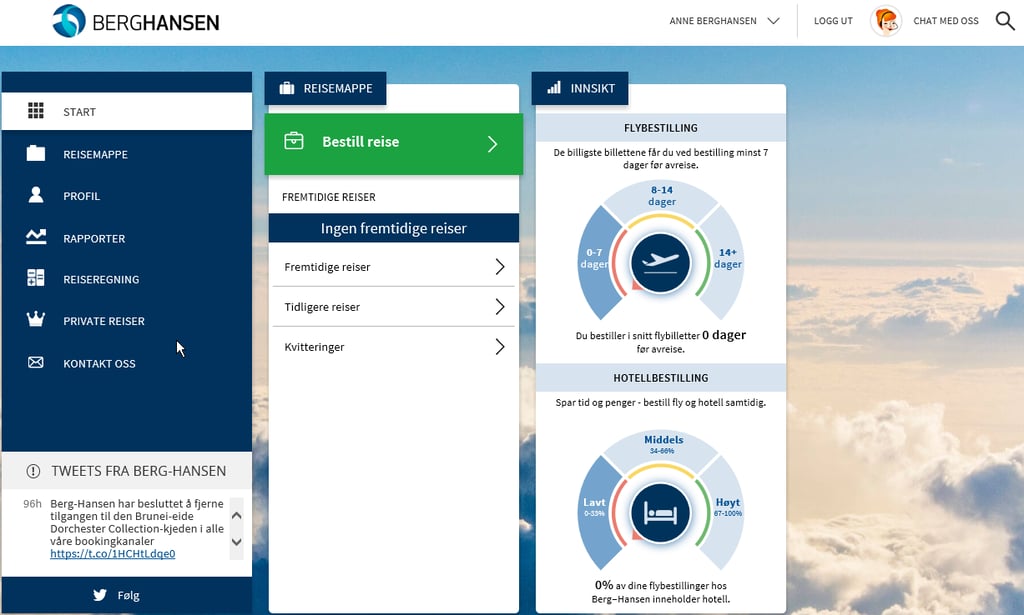Expand Tidligere reiser chevron
Image resolution: width=1024 pixels, height=615 pixels.
tap(500, 306)
